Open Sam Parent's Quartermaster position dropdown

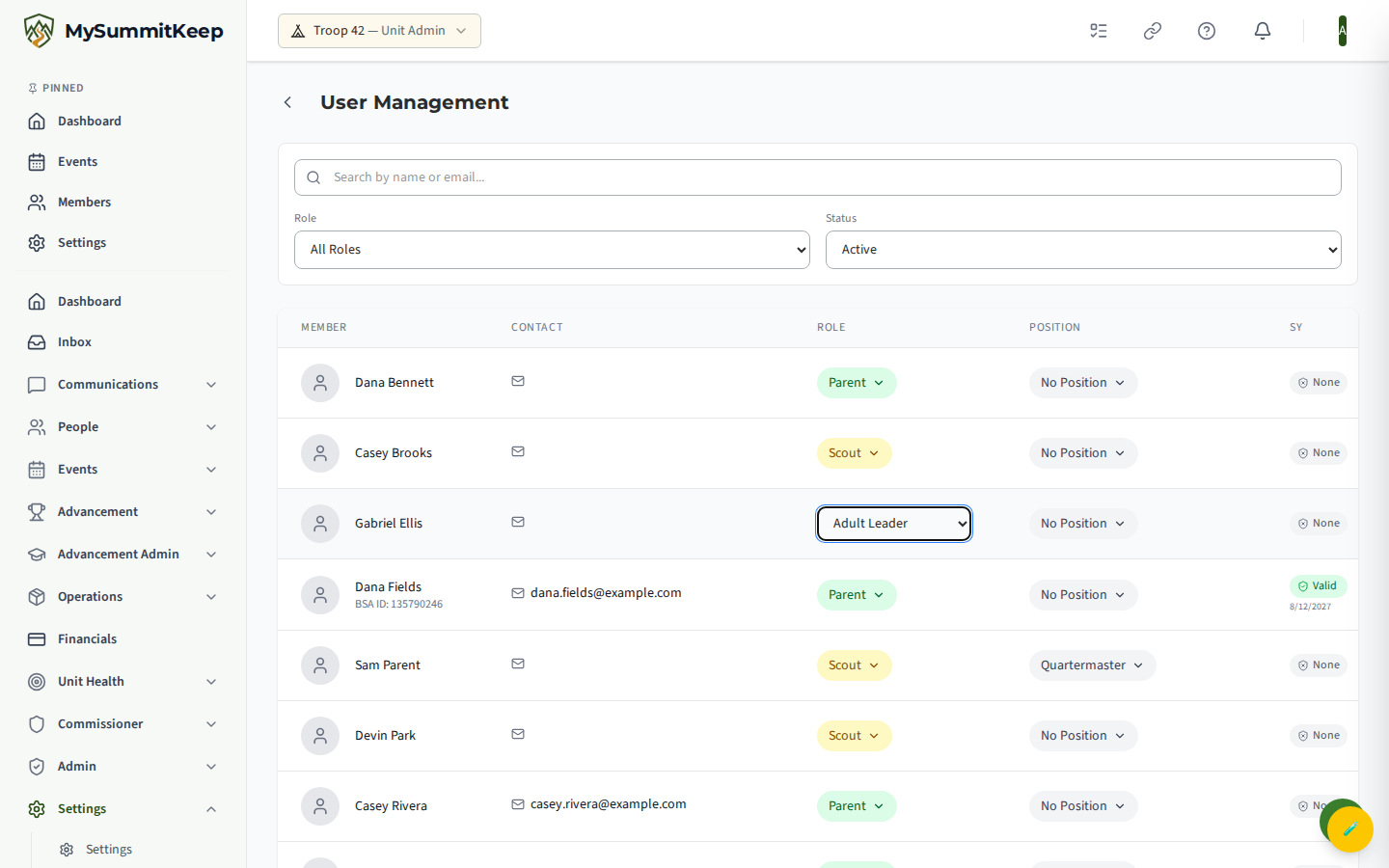coord(1092,665)
